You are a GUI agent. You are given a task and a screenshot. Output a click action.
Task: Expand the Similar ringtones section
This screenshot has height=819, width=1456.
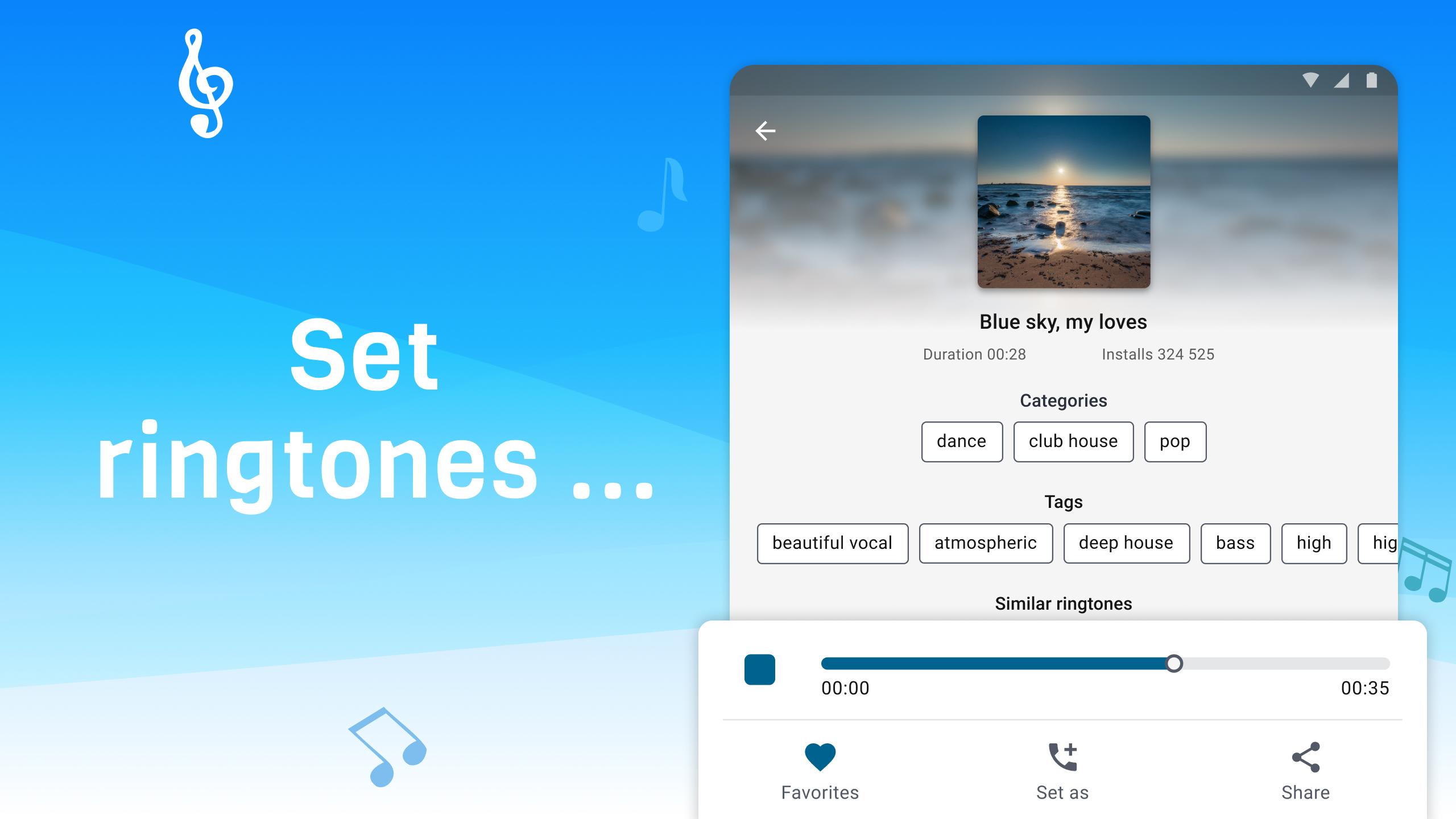click(1062, 604)
